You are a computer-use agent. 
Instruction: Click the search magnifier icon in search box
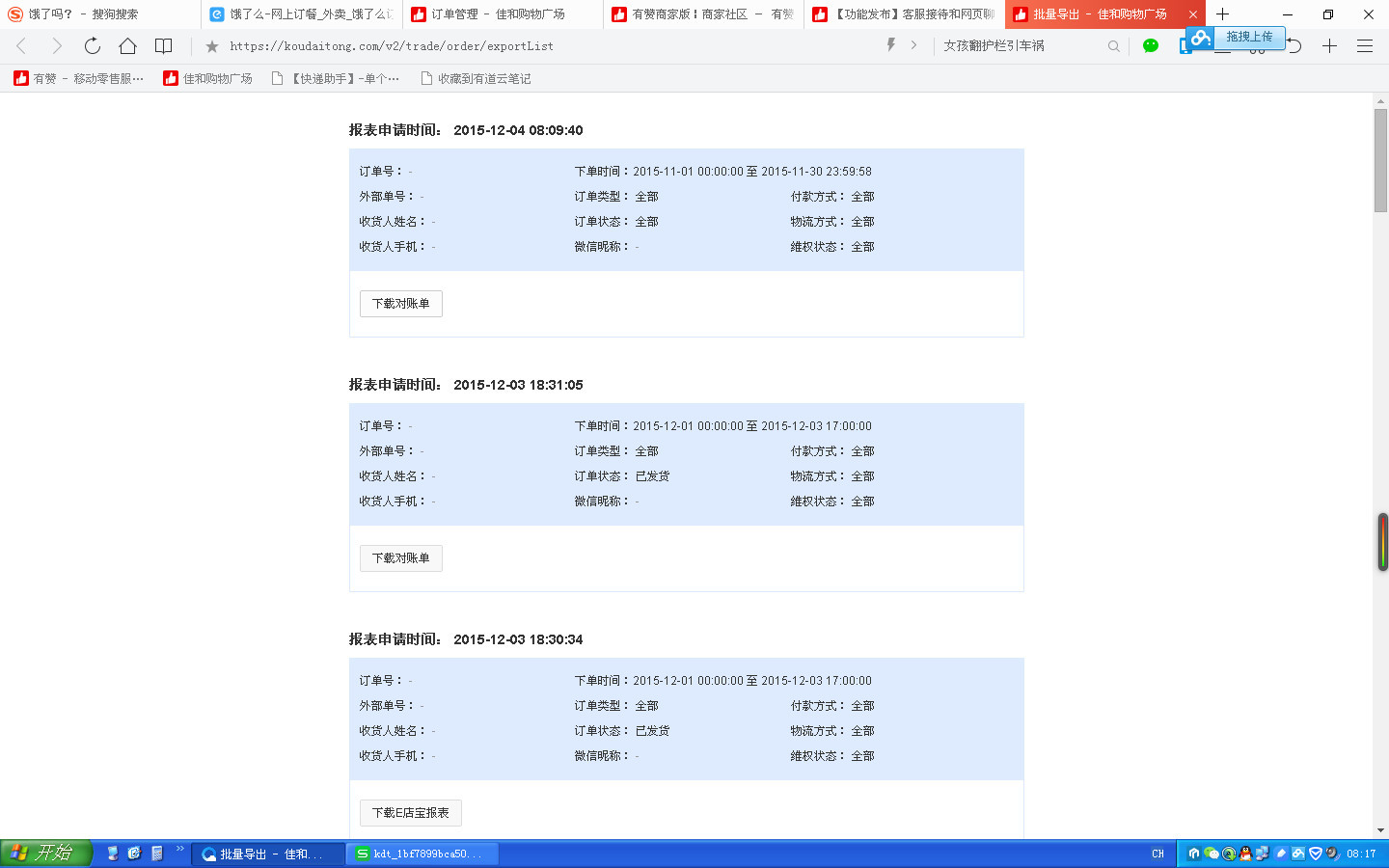tap(1114, 45)
